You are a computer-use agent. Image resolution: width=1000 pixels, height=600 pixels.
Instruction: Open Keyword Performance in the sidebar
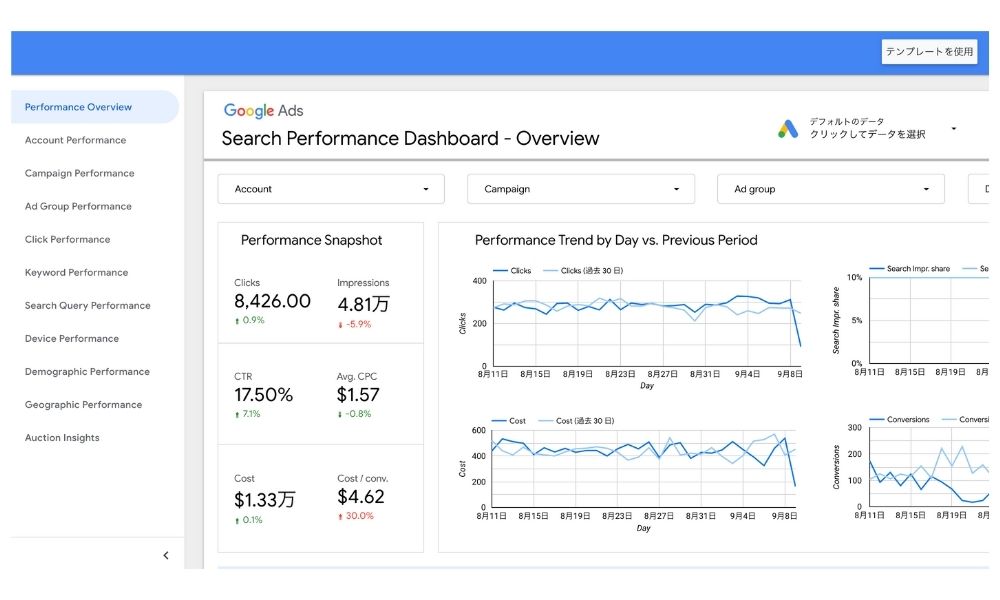(x=77, y=273)
